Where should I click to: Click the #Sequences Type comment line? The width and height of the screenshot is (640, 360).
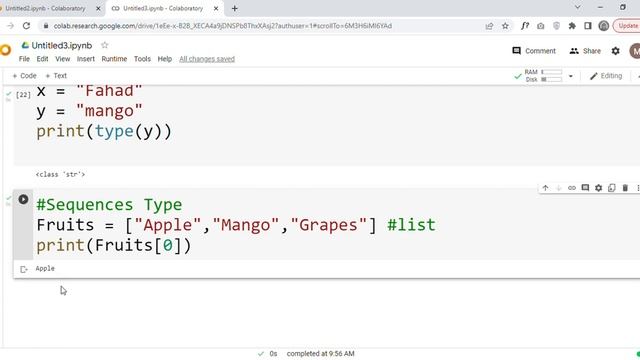109,204
